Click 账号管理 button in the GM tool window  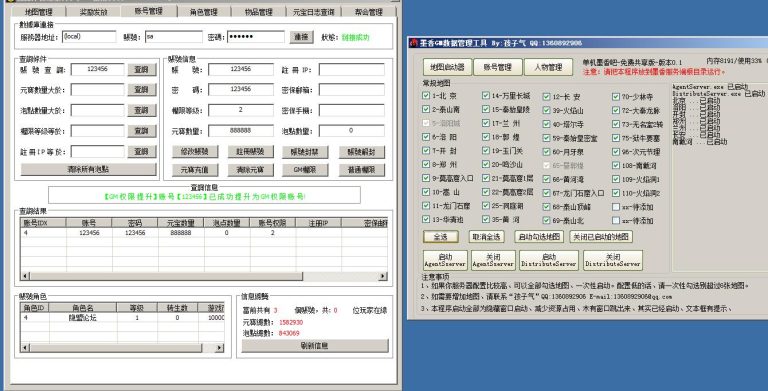(x=498, y=67)
